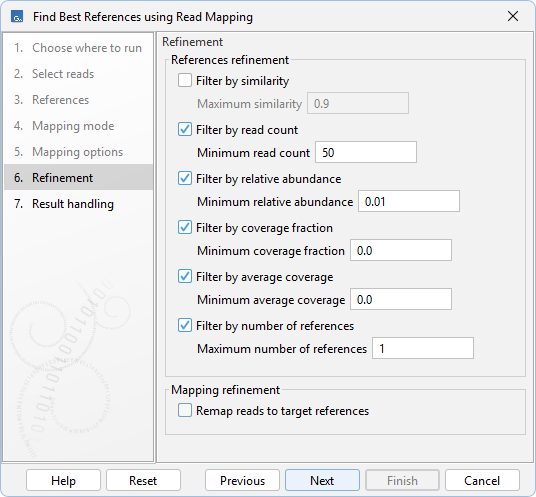Open step 2 Select reads
This screenshot has height=497, width=536.
click(x=78, y=74)
